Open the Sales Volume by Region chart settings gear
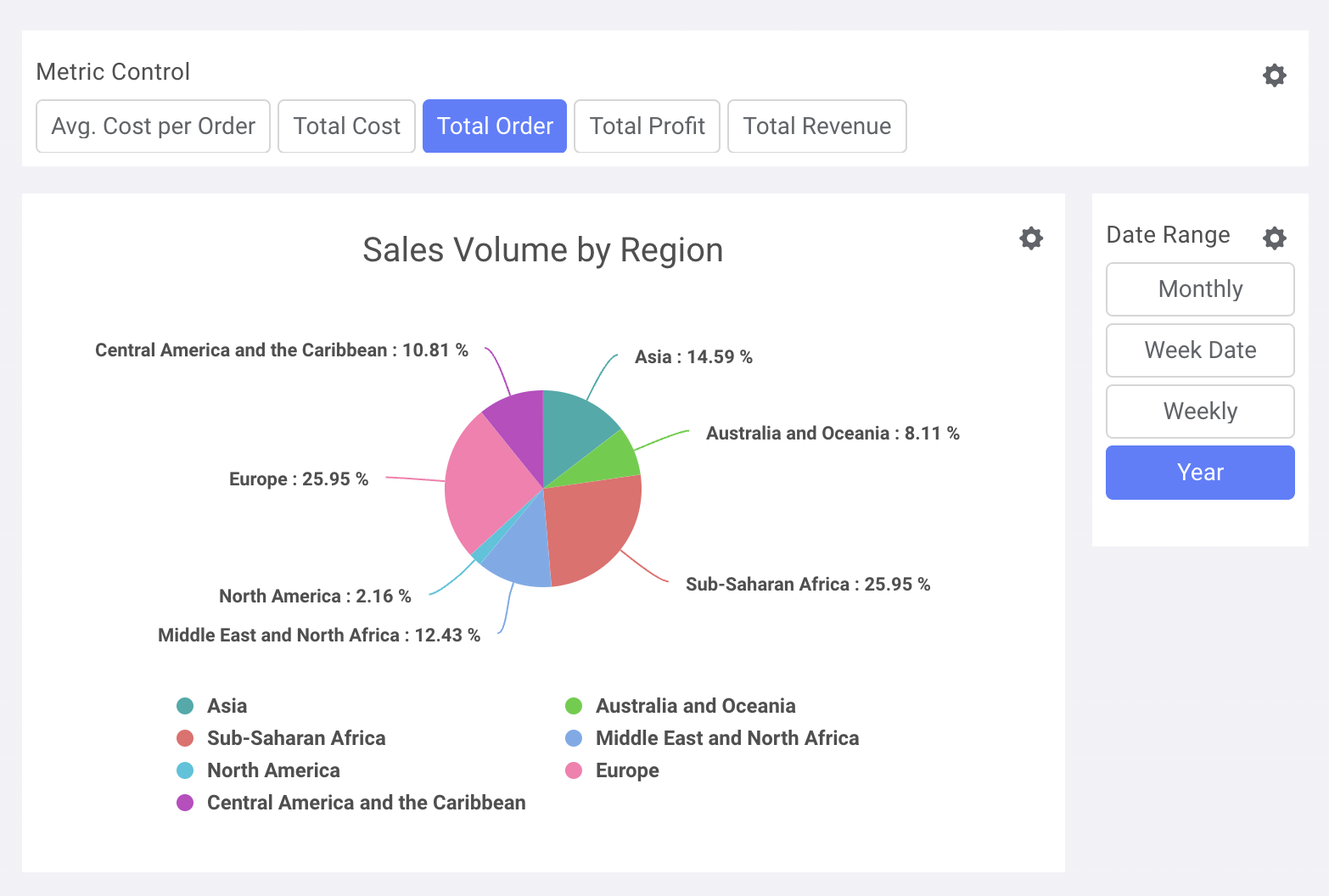Viewport: 1329px width, 896px height. (x=1030, y=238)
